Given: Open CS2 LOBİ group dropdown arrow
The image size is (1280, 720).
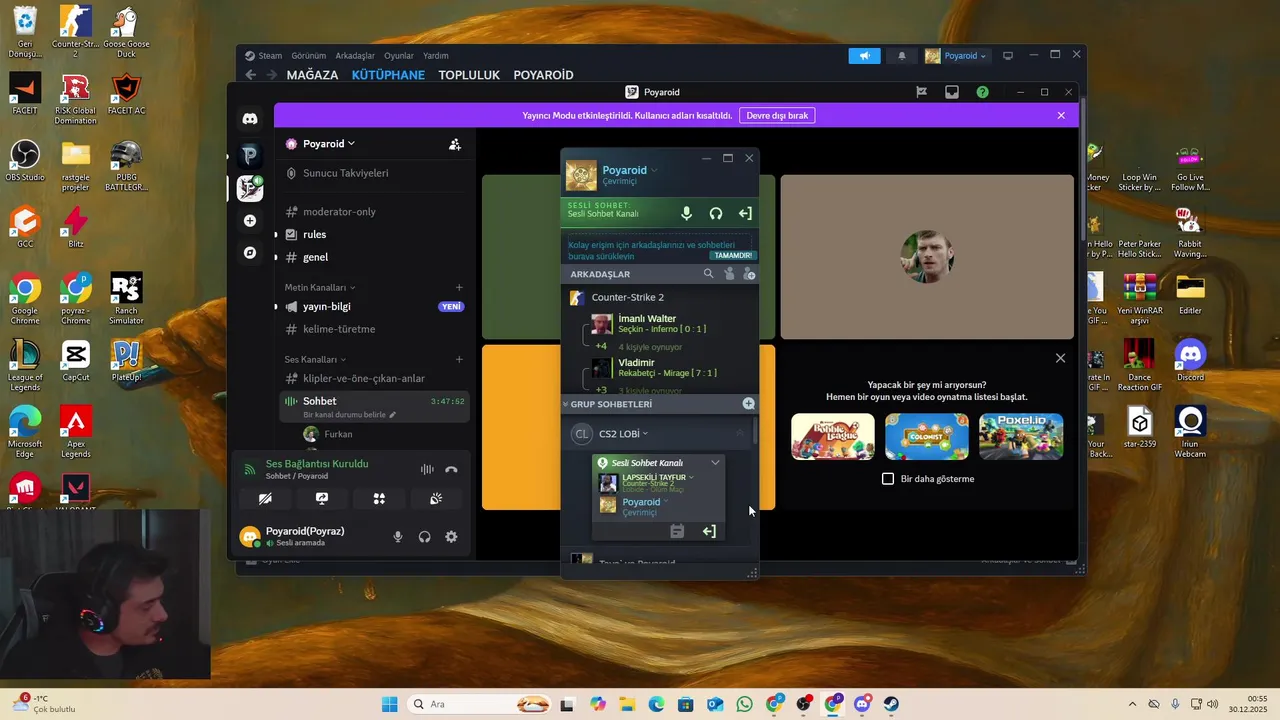Looking at the screenshot, I should [x=645, y=434].
